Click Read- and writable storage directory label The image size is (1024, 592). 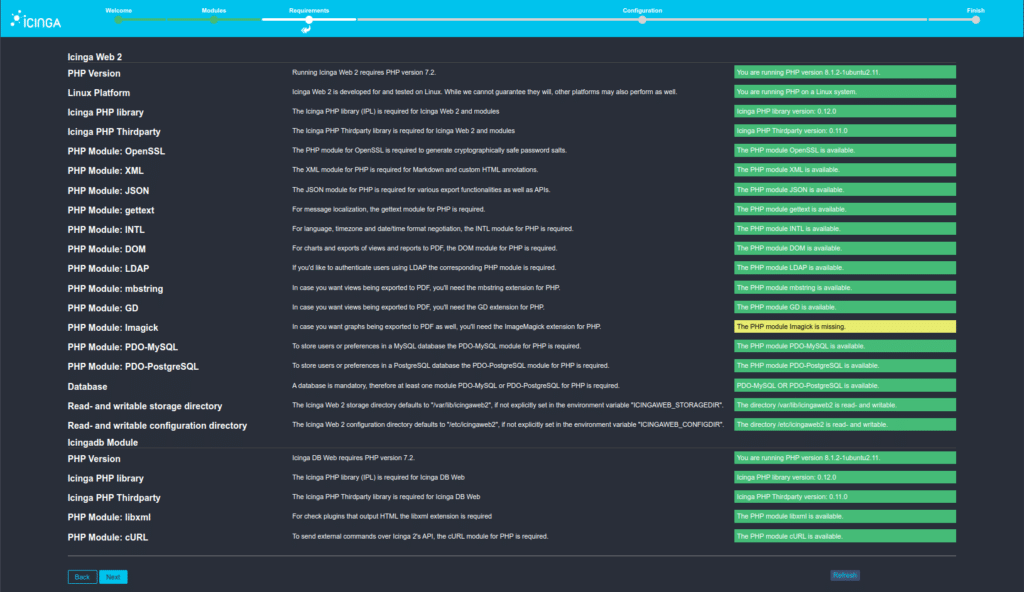(x=145, y=406)
